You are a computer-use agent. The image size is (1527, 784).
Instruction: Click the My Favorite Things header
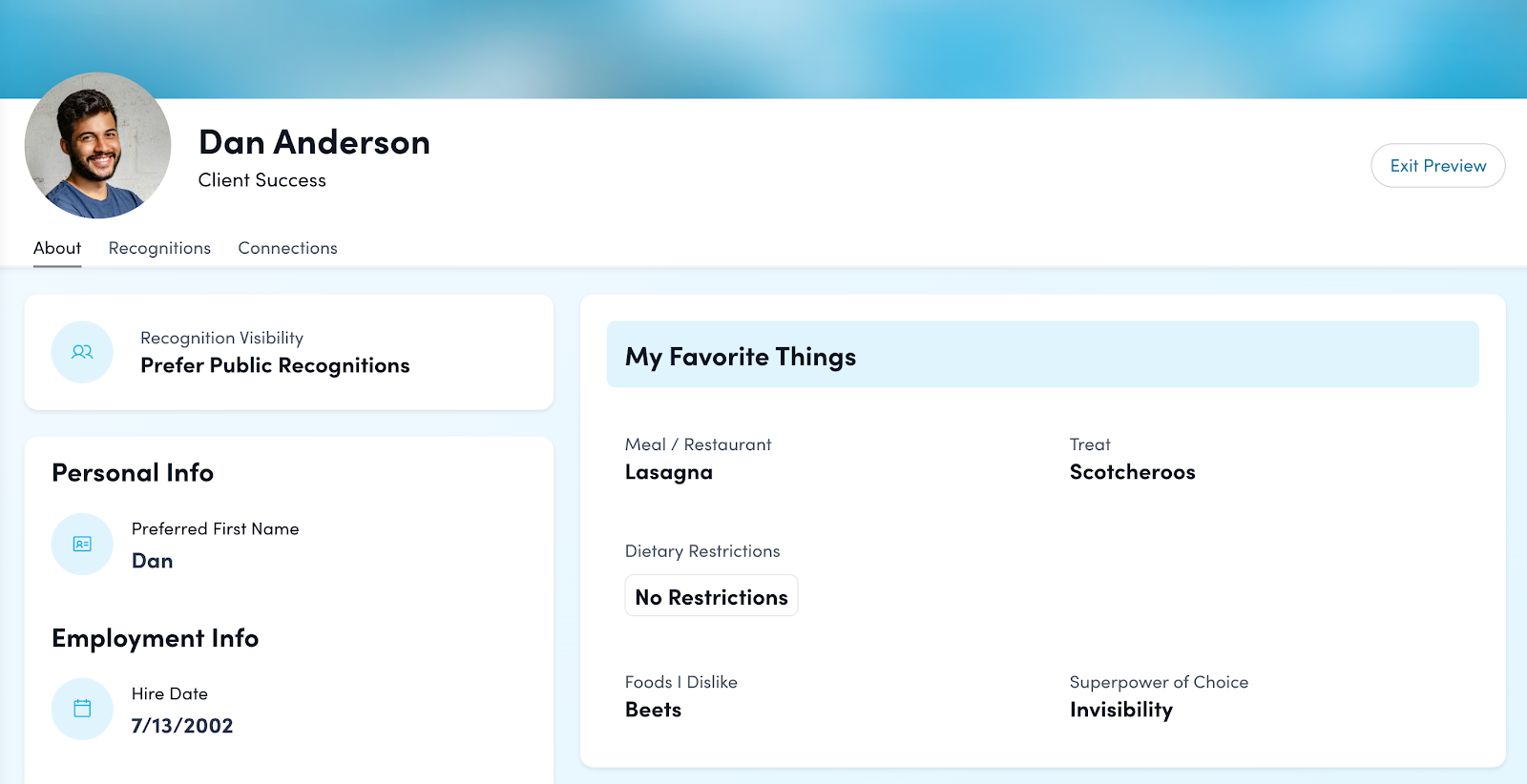[x=741, y=357]
